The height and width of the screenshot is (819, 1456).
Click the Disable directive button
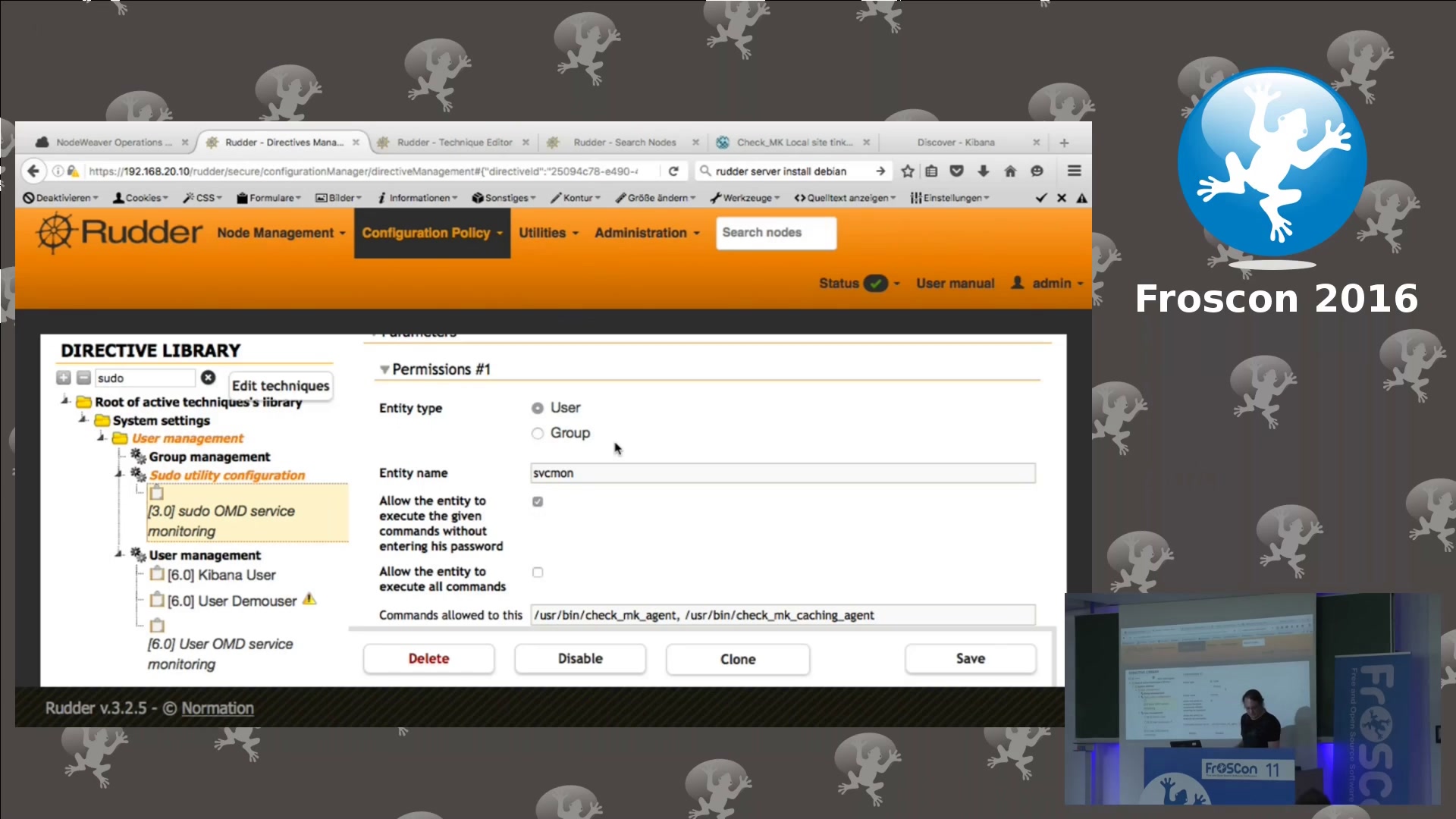[x=580, y=658]
